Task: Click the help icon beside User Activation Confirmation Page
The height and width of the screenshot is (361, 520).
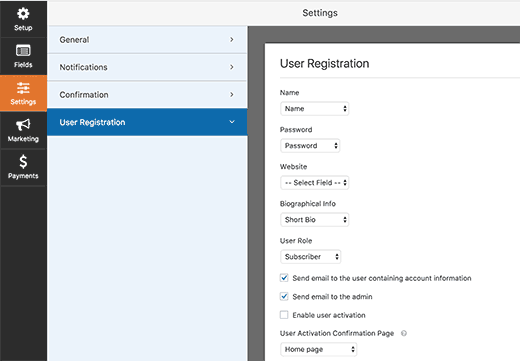Action: pyautogui.click(x=404, y=333)
